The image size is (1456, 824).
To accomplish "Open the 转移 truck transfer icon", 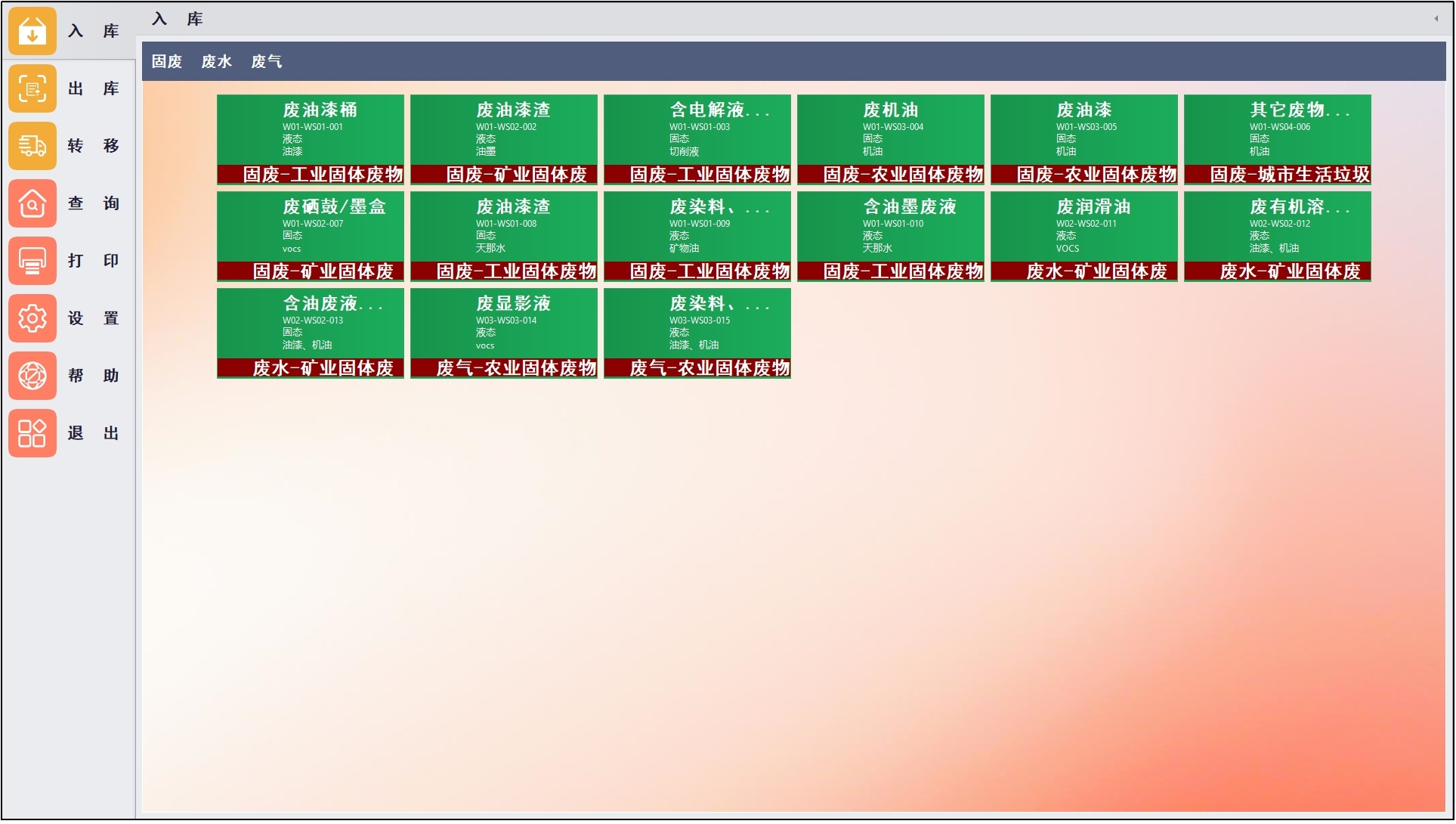I will click(x=32, y=146).
